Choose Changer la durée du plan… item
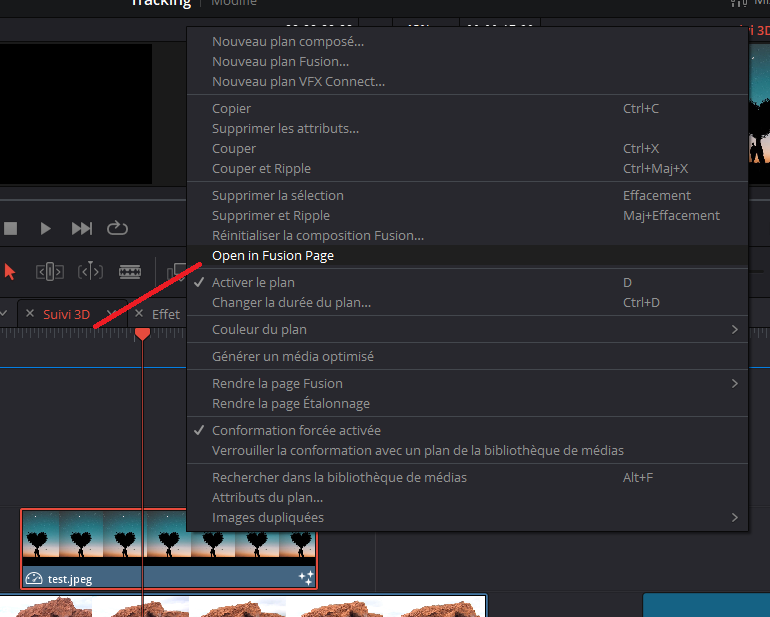Image resolution: width=770 pixels, height=617 pixels. click(467, 303)
